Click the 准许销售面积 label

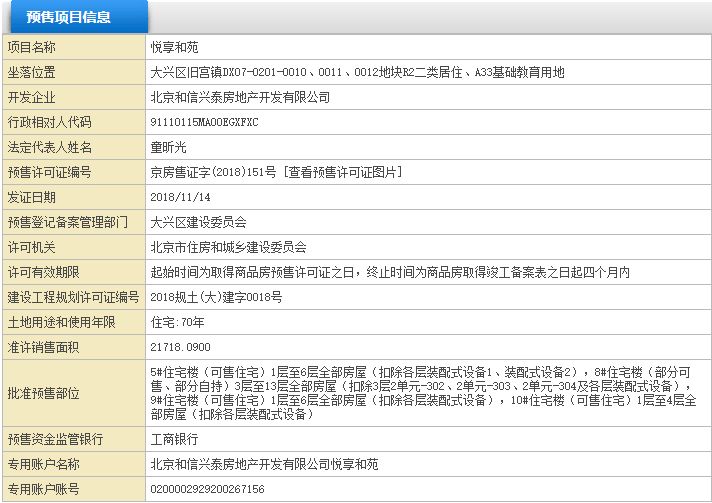tap(44, 347)
